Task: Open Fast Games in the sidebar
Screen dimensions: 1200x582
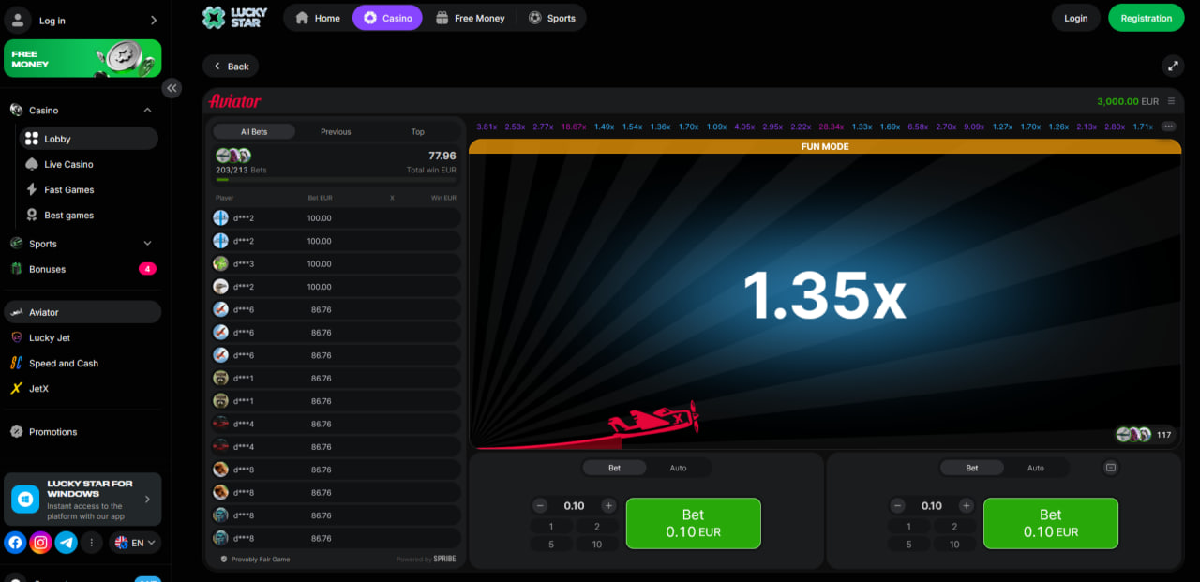Action: pyautogui.click(x=88, y=189)
